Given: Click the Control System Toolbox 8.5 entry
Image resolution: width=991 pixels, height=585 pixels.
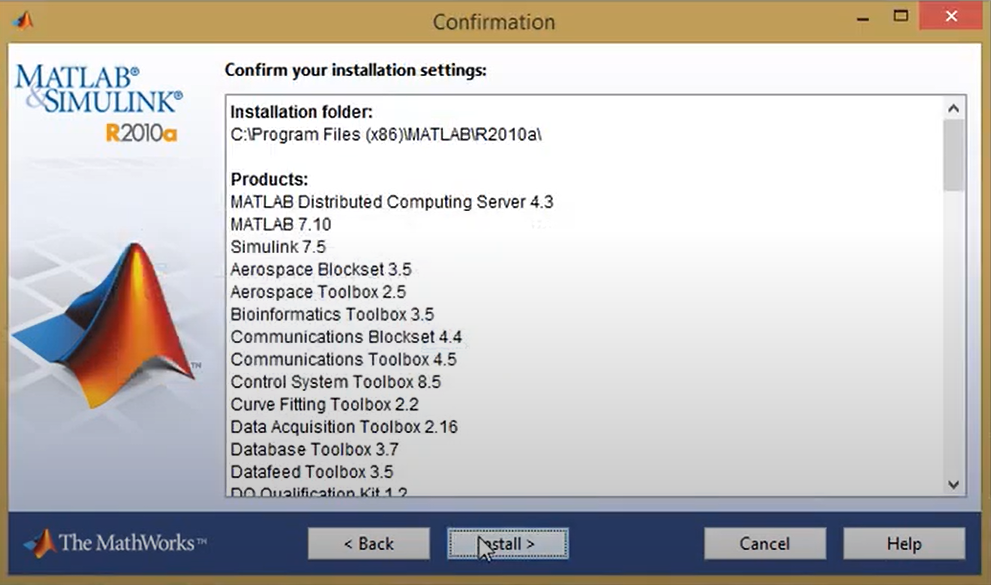Looking at the screenshot, I should coord(335,382).
